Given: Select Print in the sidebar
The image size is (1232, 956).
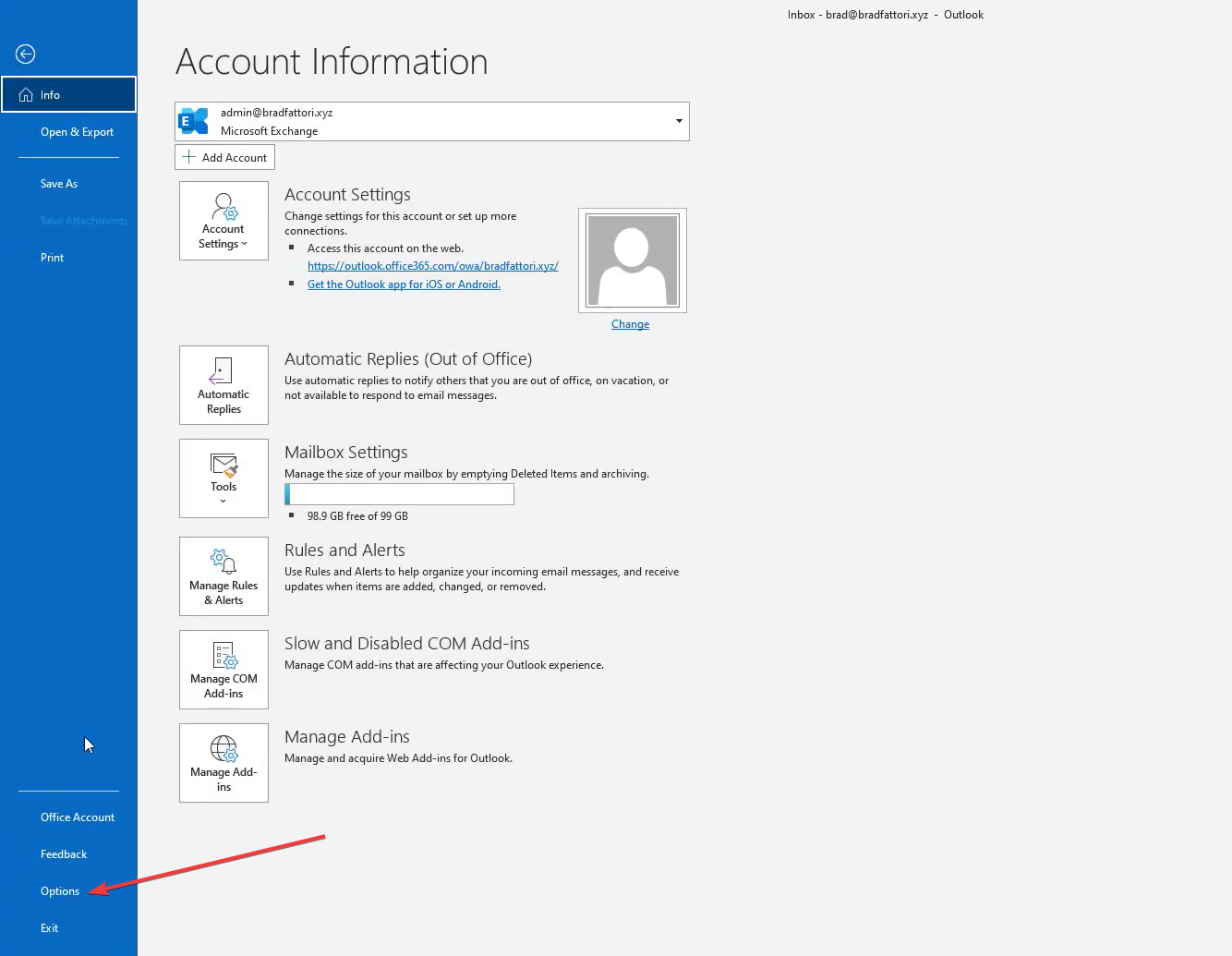Looking at the screenshot, I should pos(52,258).
